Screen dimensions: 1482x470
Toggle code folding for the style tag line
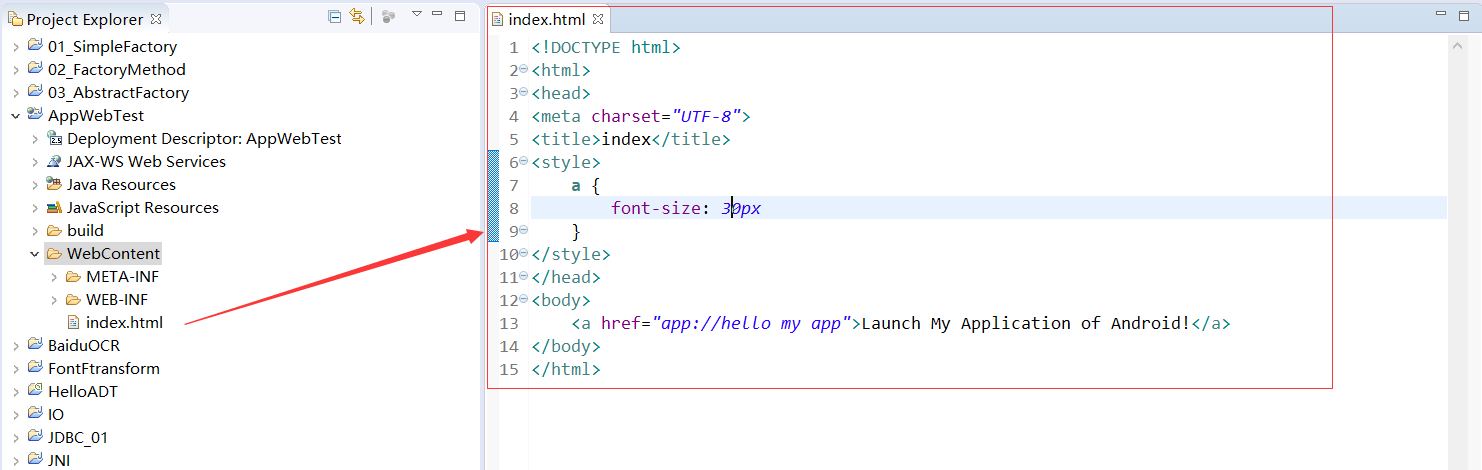[x=523, y=162]
